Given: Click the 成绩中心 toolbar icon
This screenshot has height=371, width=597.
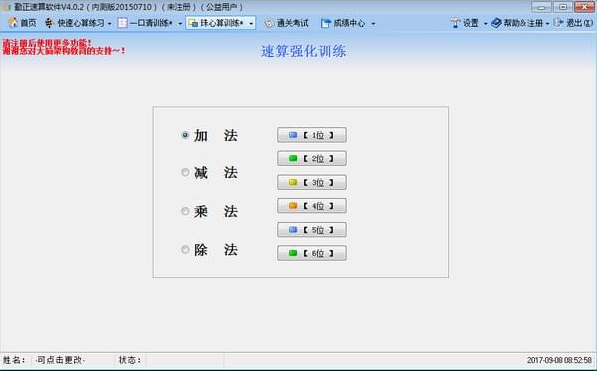Looking at the screenshot, I should [x=326, y=23].
